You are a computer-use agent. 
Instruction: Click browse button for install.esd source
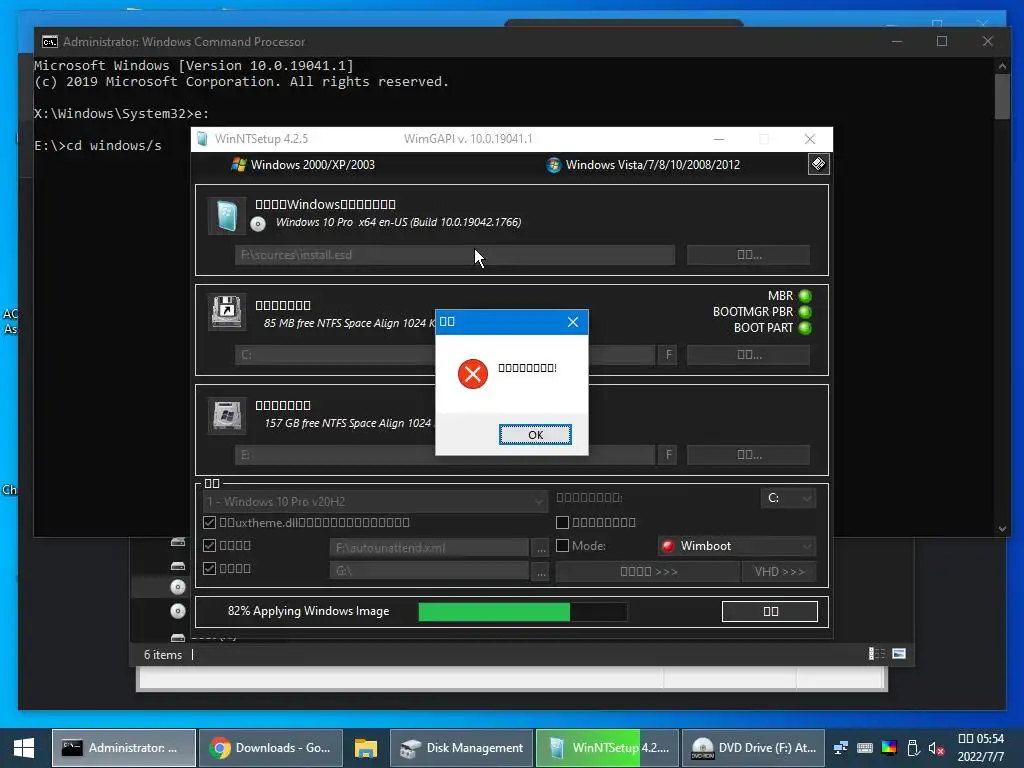[x=748, y=255]
